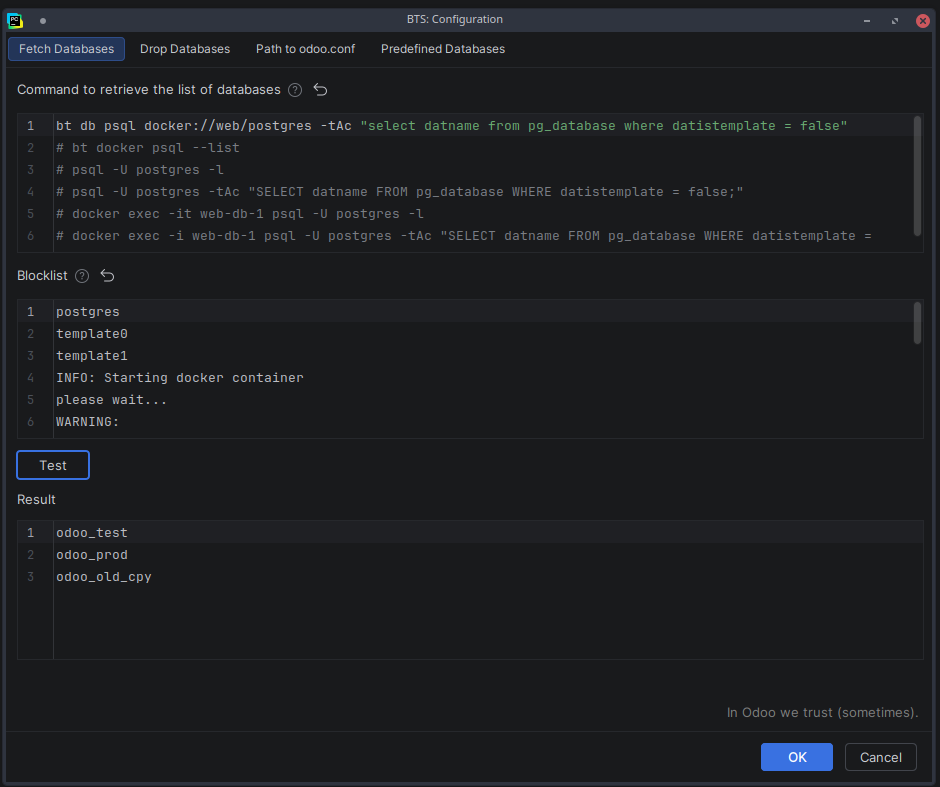The width and height of the screenshot is (940, 787).
Task: Click the 'Result' section label
Action: click(x=36, y=500)
